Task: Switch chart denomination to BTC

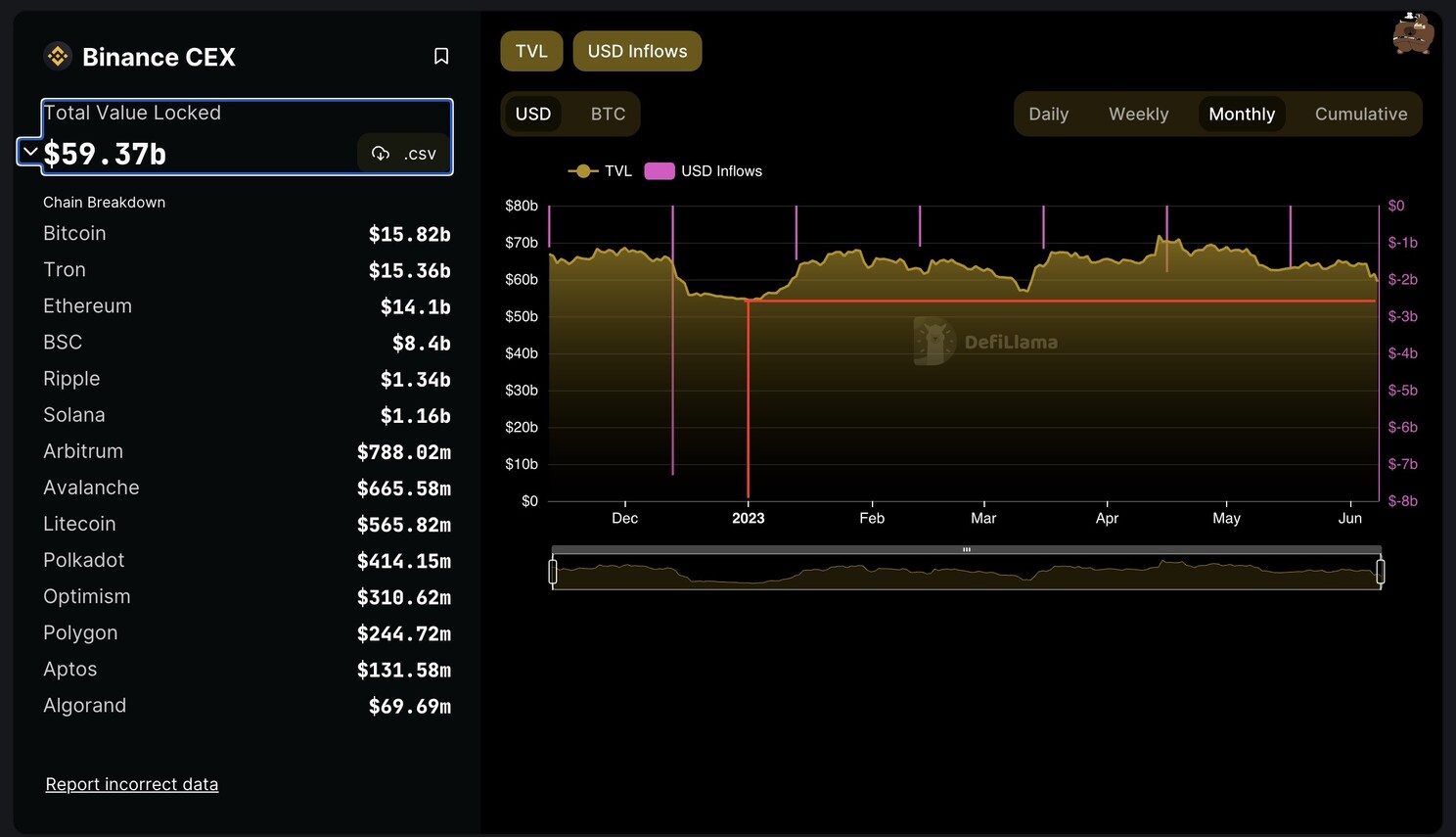Action: (x=608, y=114)
